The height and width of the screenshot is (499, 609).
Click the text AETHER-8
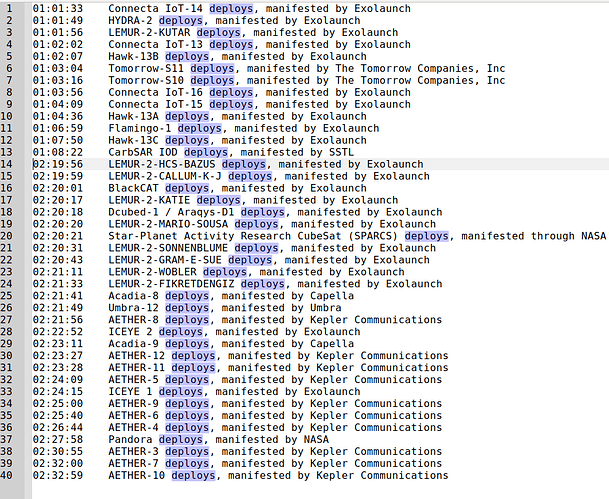[133, 320]
